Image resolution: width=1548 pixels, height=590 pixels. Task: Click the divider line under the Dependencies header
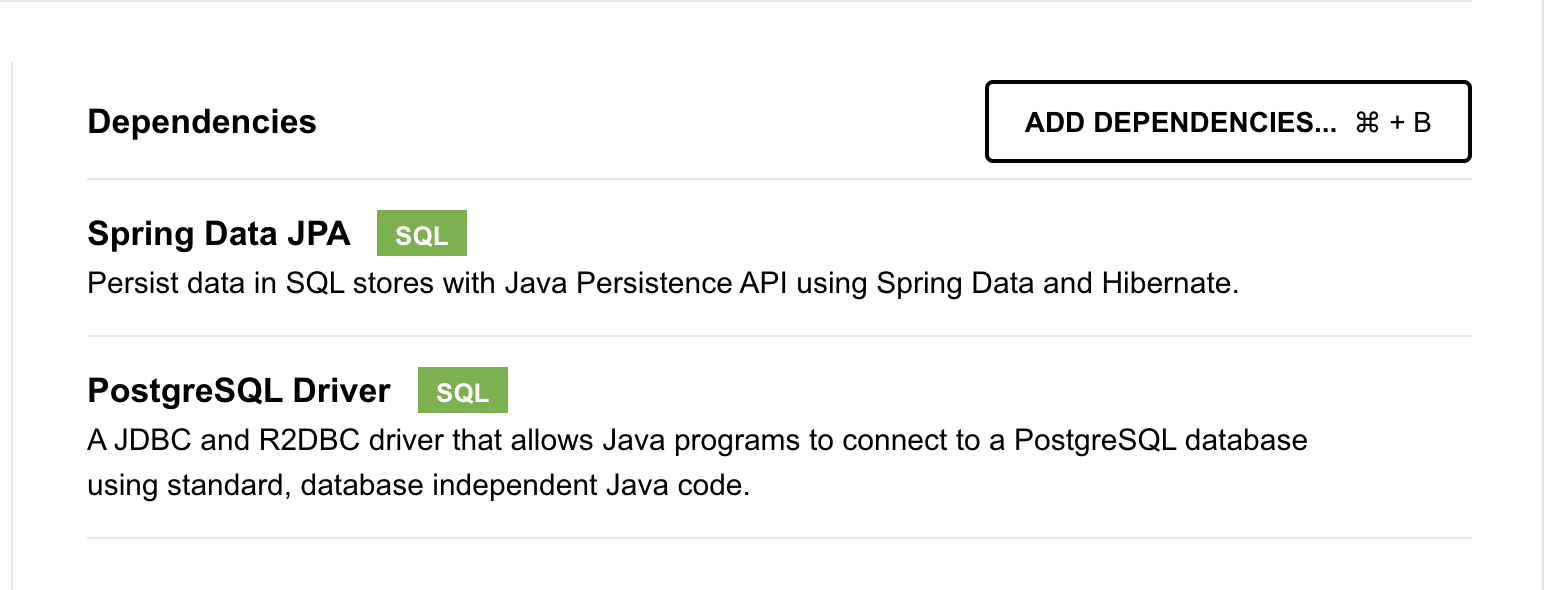[779, 180]
